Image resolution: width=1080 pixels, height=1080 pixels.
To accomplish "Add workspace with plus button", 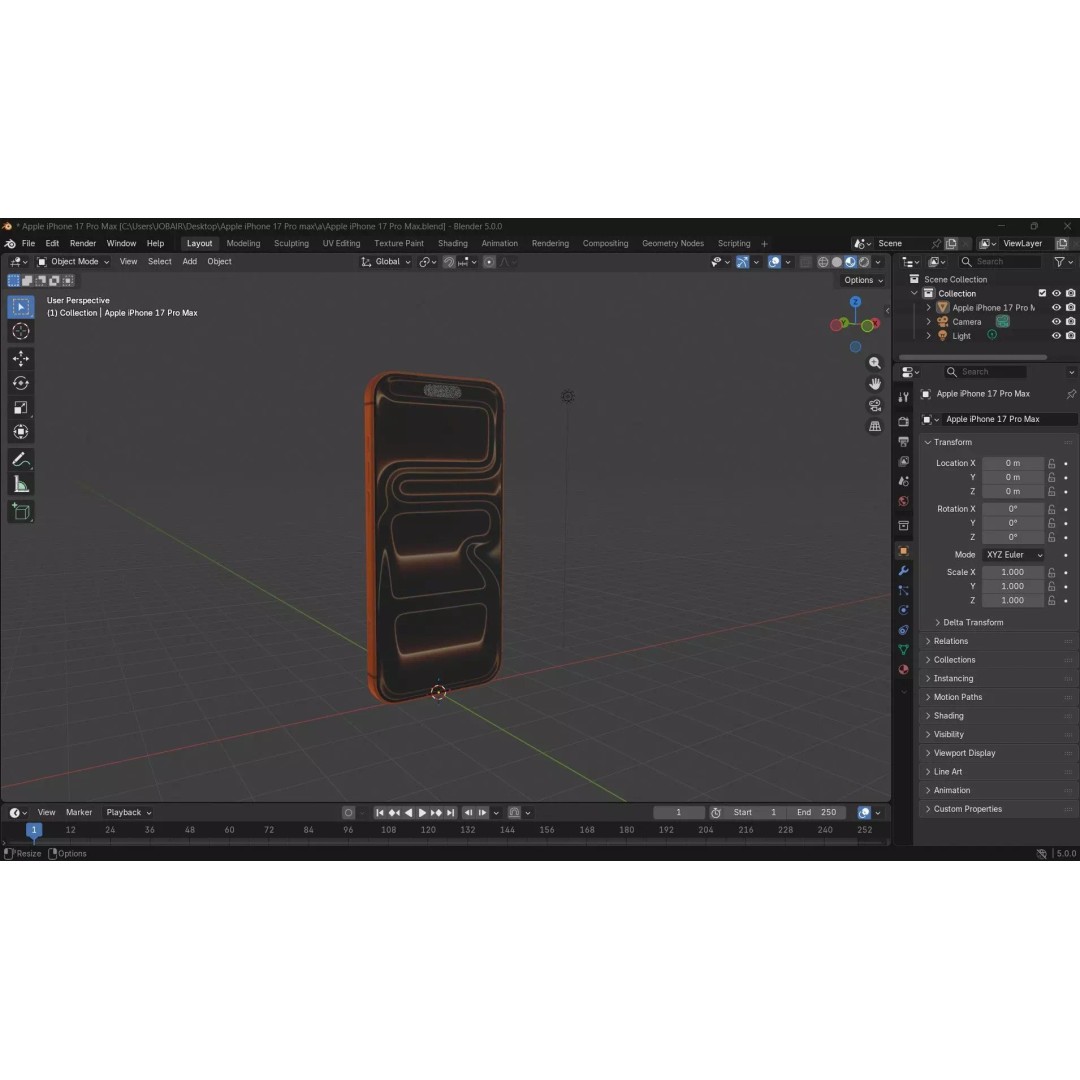I will click(x=764, y=244).
